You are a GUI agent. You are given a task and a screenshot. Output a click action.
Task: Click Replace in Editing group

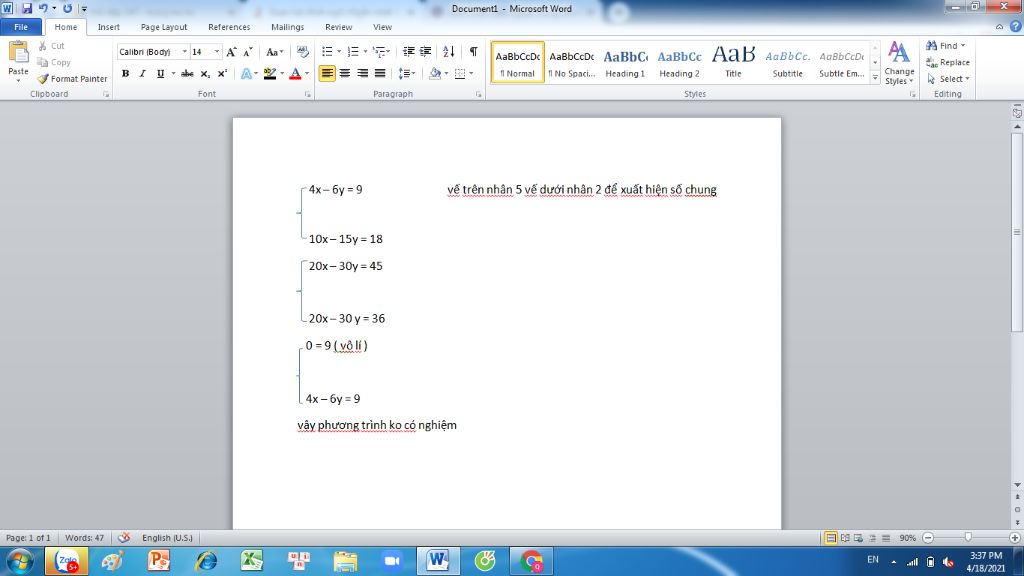[x=948, y=62]
